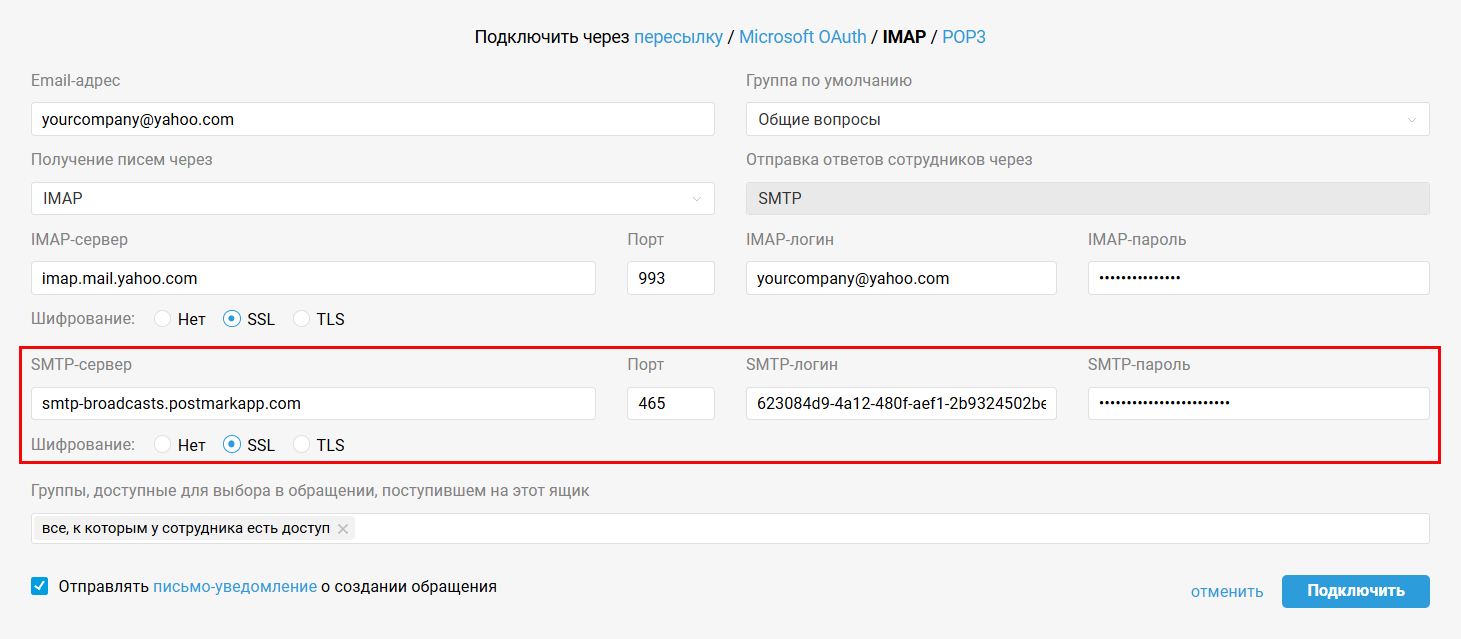Open the 'пересылку' connection link
Screen dimensions: 1461x639
(x=678, y=37)
